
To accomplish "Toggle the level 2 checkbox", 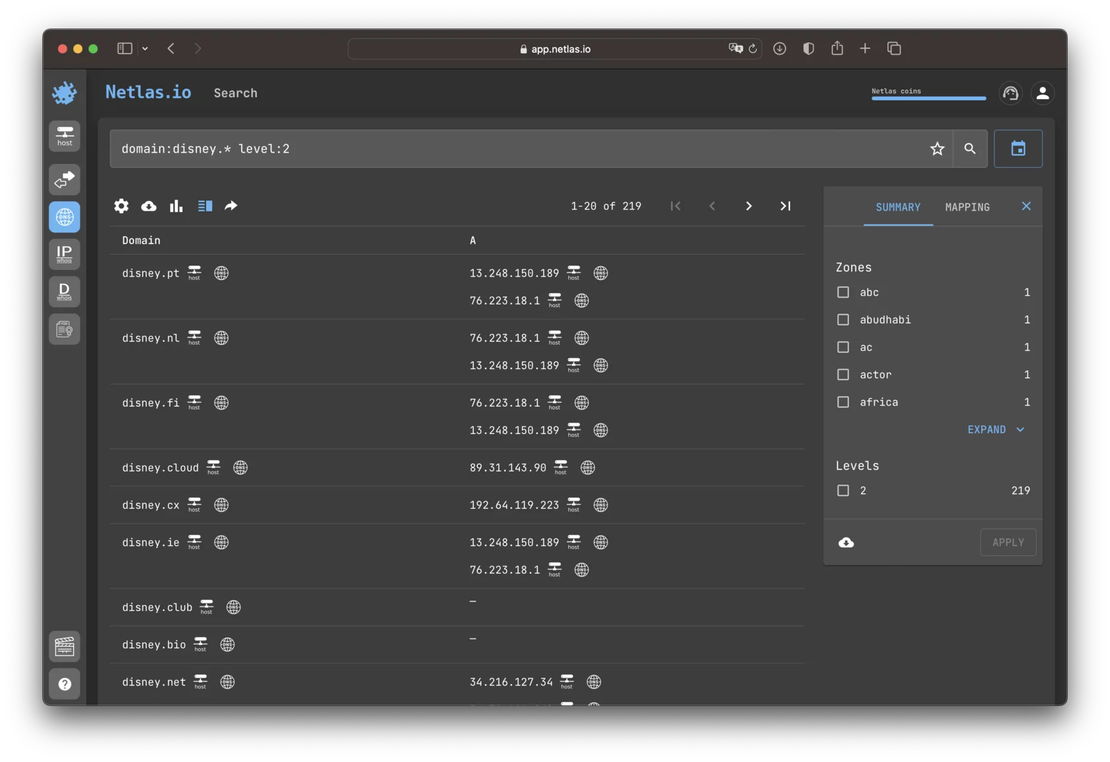I will coord(843,491).
